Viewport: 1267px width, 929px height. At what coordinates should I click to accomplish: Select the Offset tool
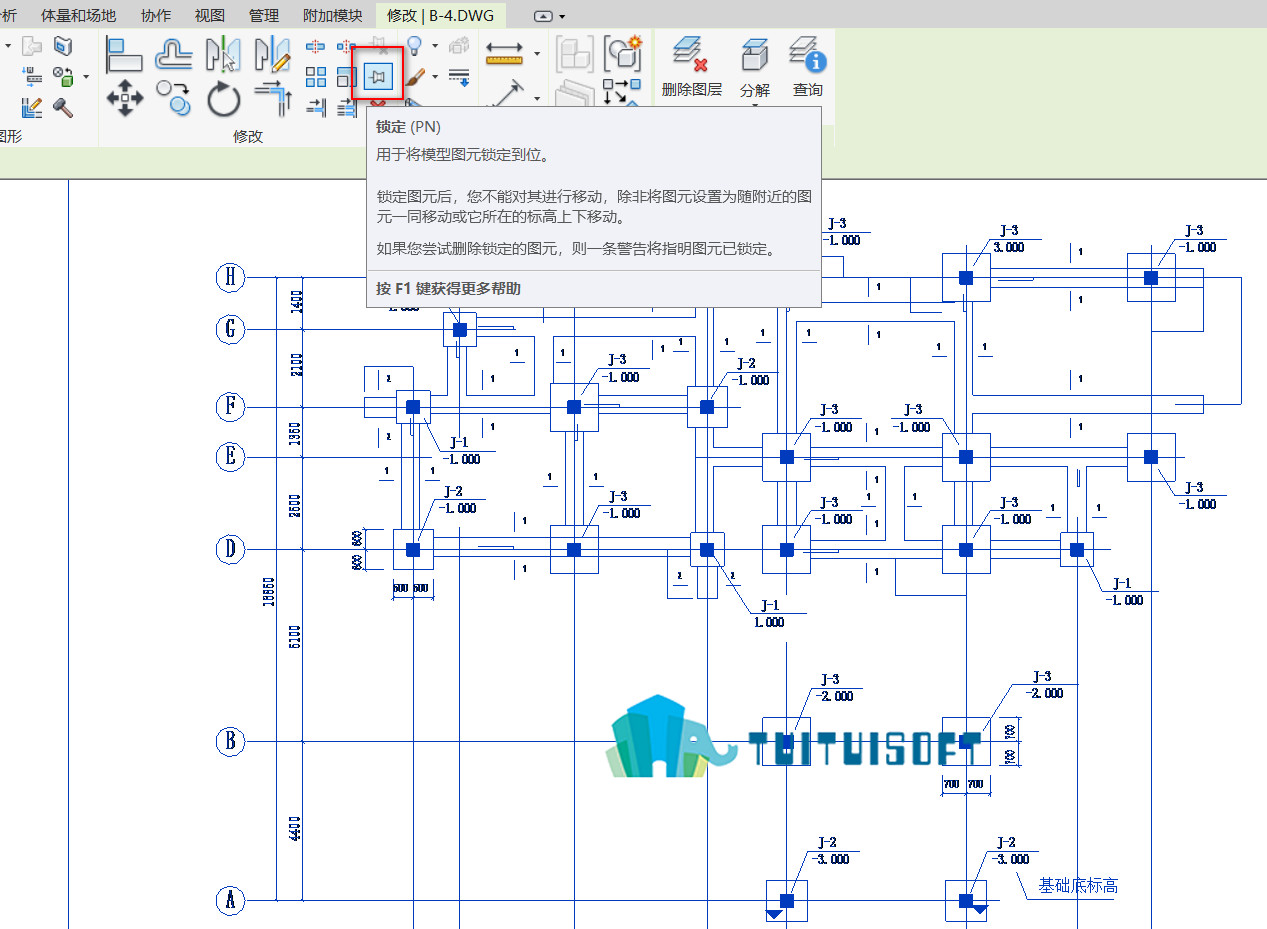pyautogui.click(x=174, y=54)
